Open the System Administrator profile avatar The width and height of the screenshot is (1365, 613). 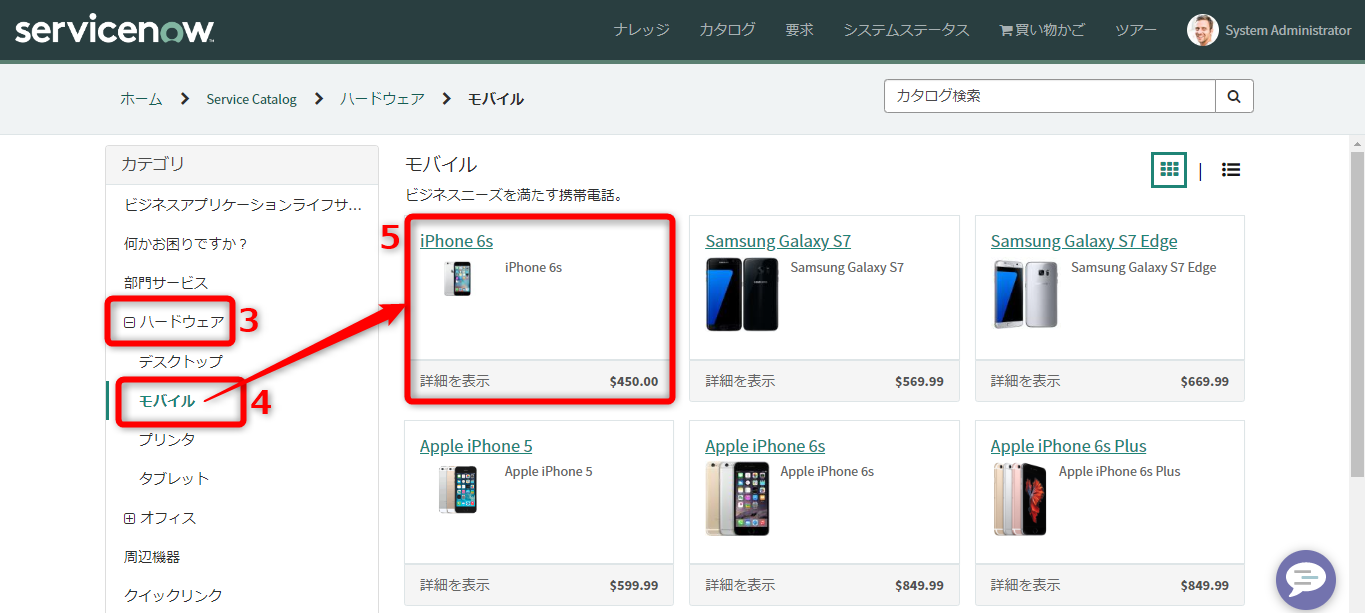tap(1202, 29)
